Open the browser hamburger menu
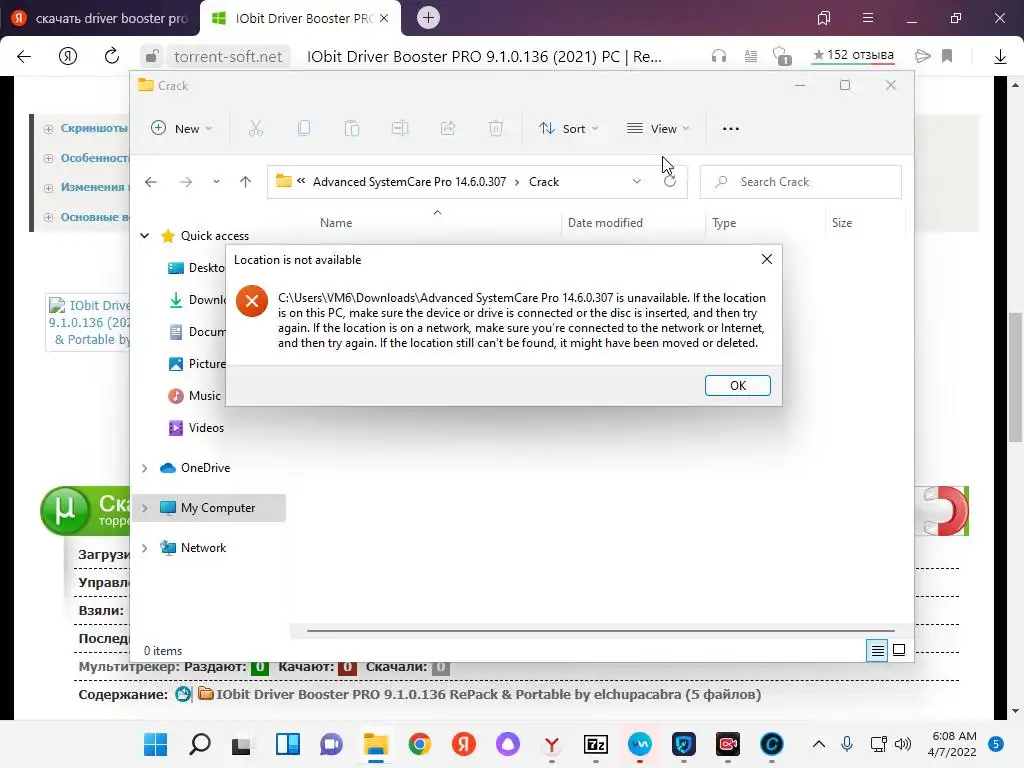This screenshot has height=768, width=1024. pyautogui.click(x=868, y=18)
